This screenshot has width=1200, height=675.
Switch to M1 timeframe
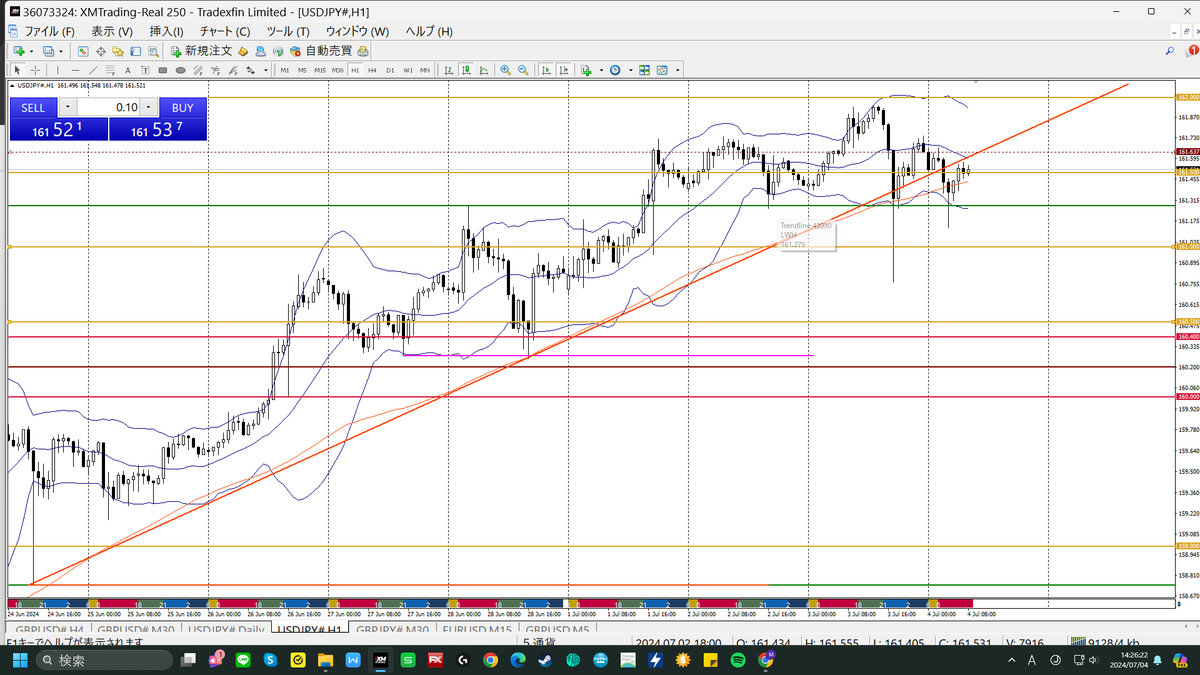pyautogui.click(x=285, y=70)
